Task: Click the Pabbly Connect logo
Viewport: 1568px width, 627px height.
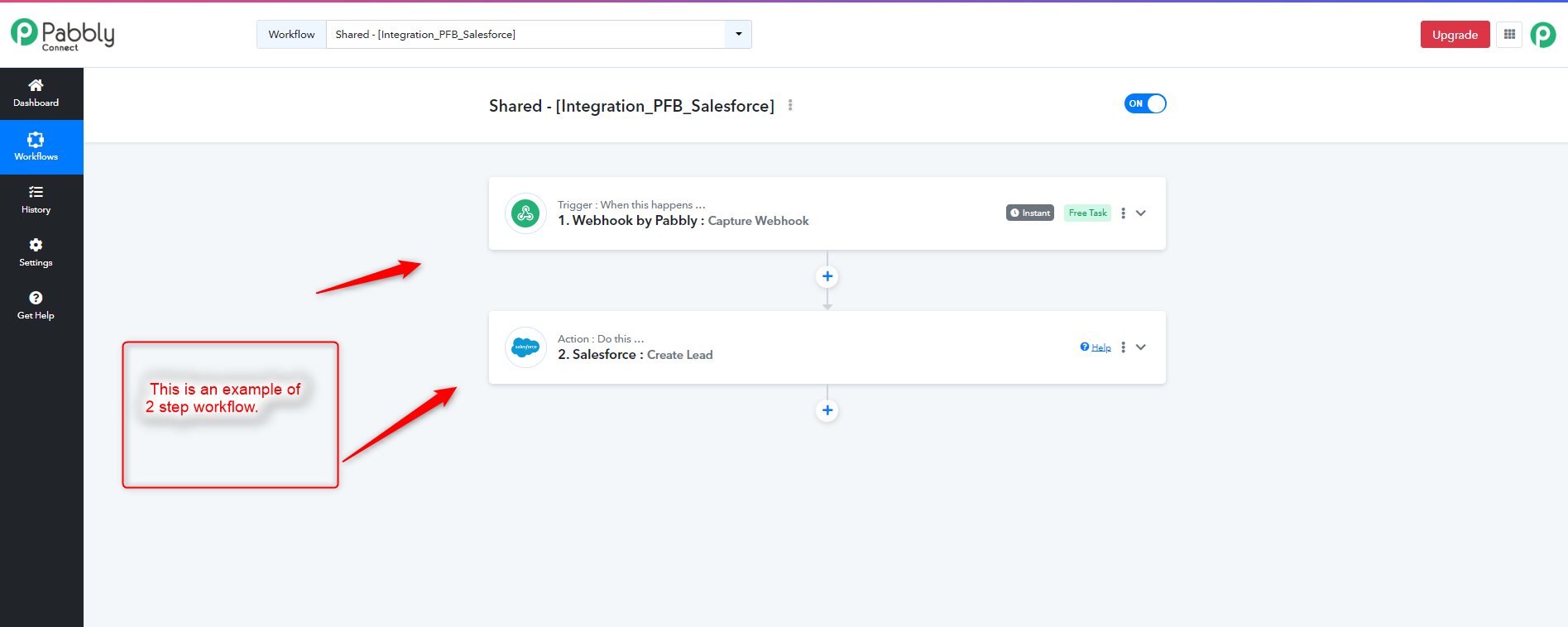Action: (63, 35)
